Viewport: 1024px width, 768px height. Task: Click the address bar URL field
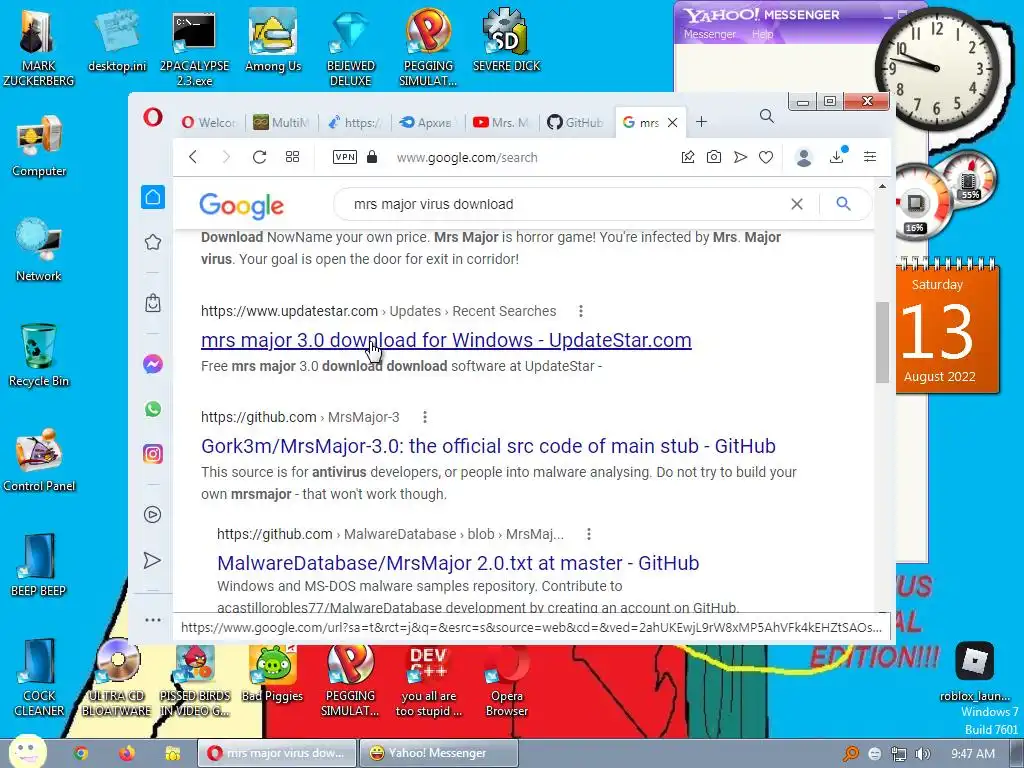tap(467, 157)
